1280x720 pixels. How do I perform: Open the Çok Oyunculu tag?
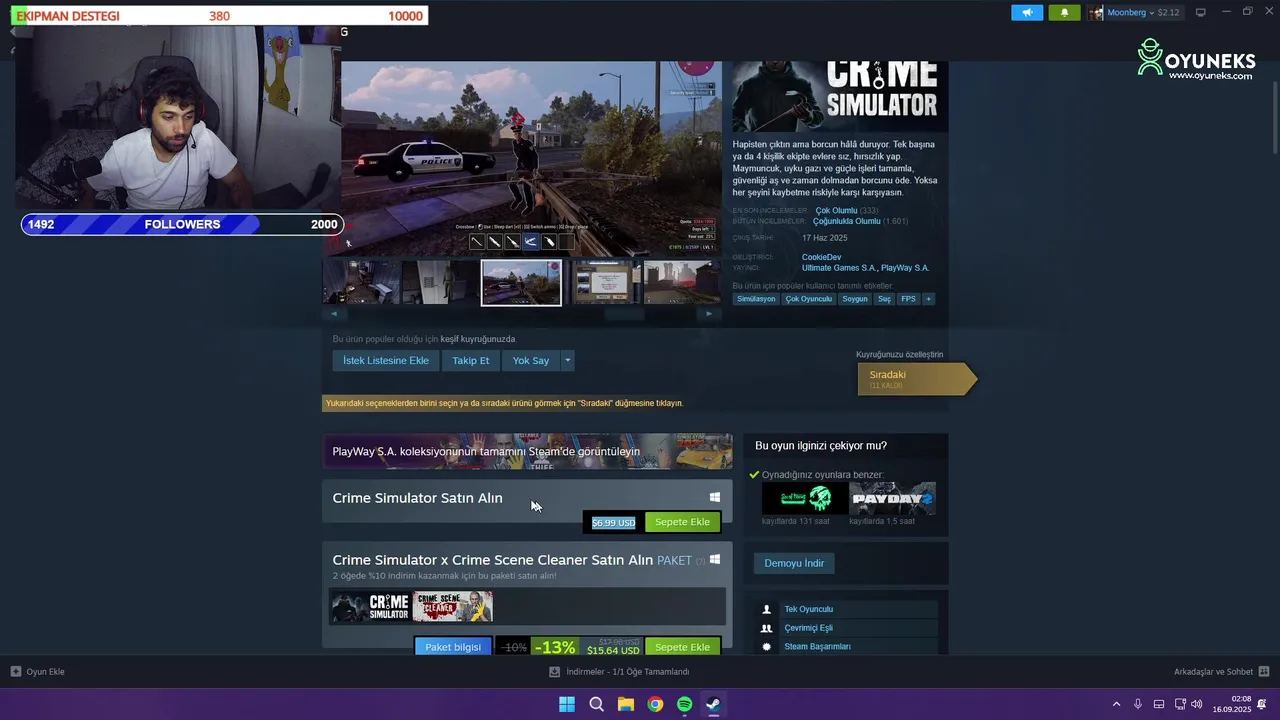point(809,299)
